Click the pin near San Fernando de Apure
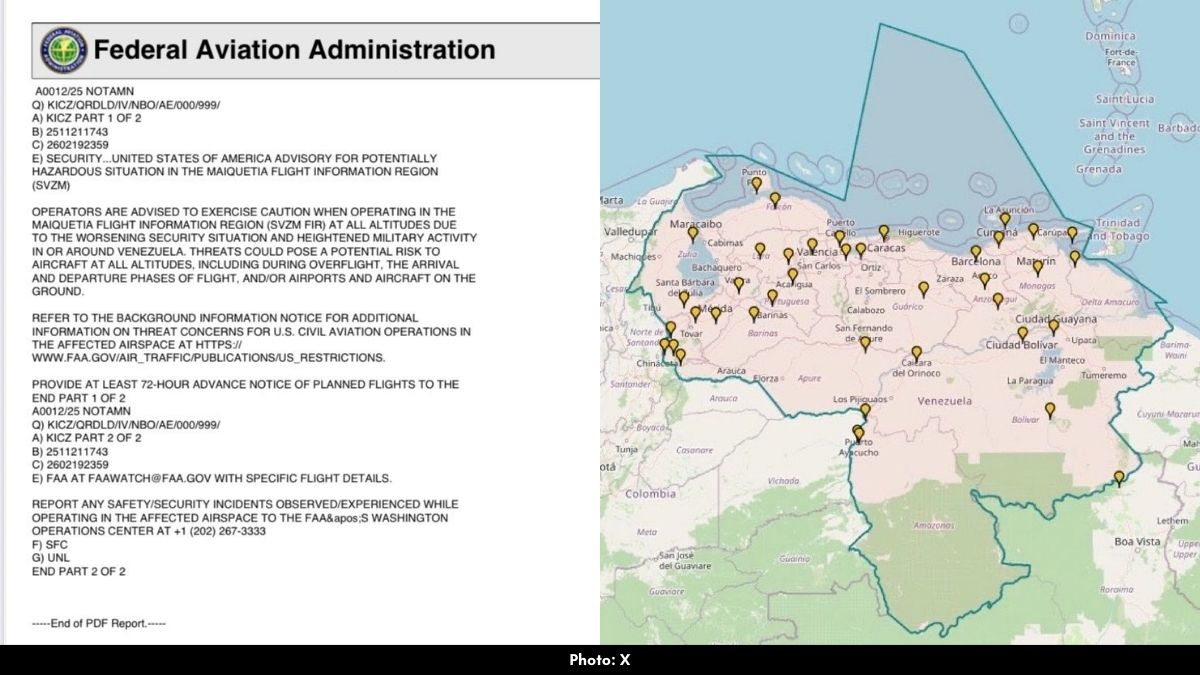 (864, 345)
